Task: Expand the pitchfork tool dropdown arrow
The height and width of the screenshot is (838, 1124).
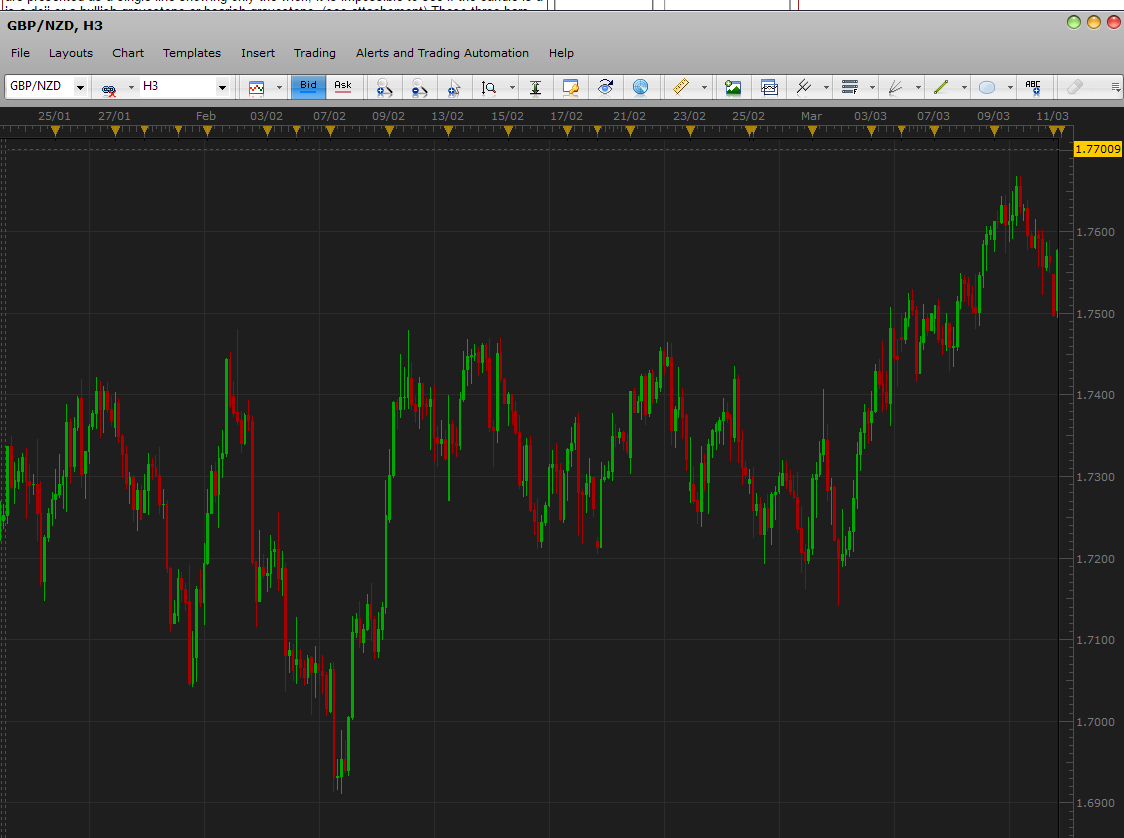Action: coord(826,87)
